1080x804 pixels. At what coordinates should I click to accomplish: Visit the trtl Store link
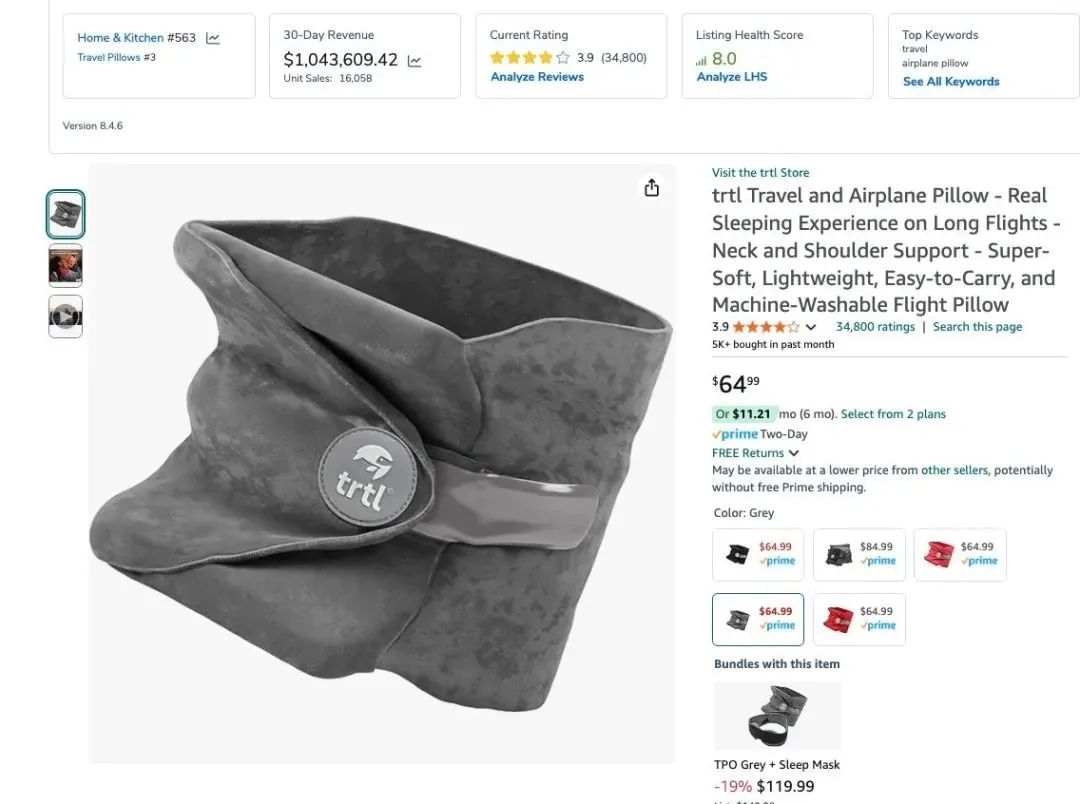coord(760,173)
